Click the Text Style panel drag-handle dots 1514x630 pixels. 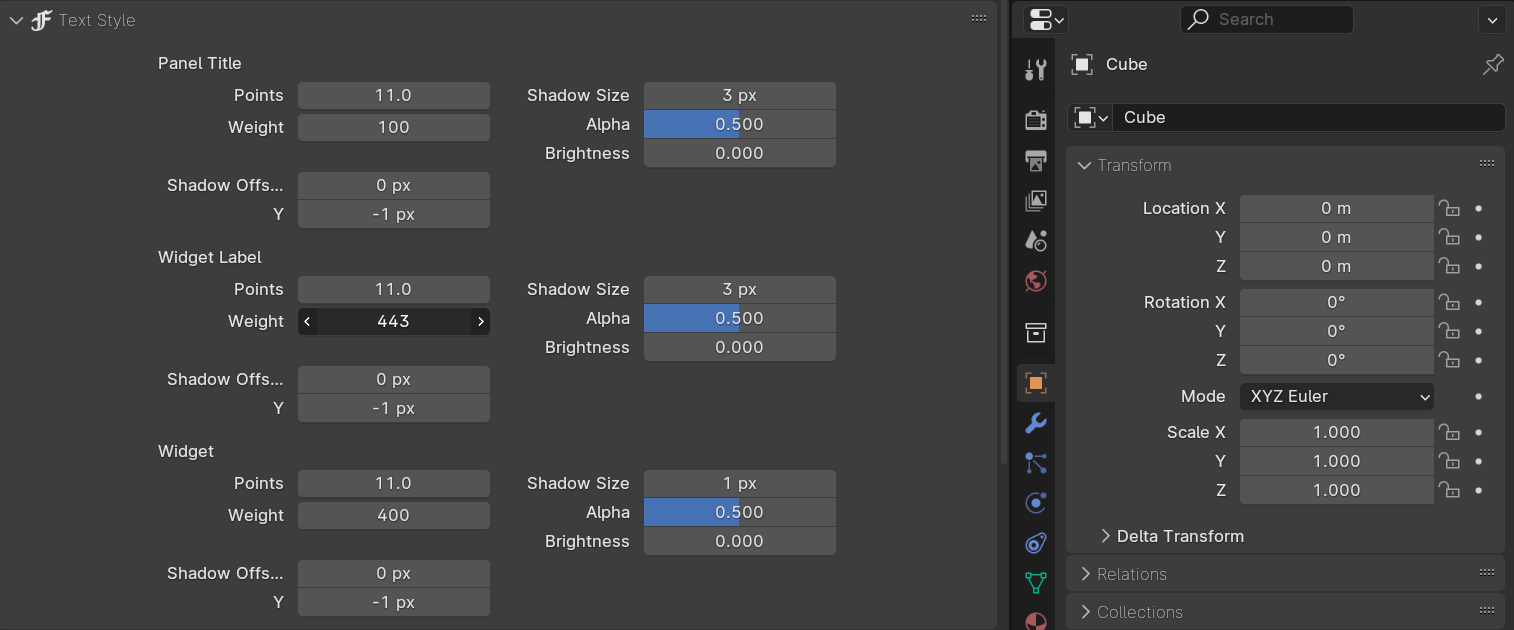tap(979, 19)
